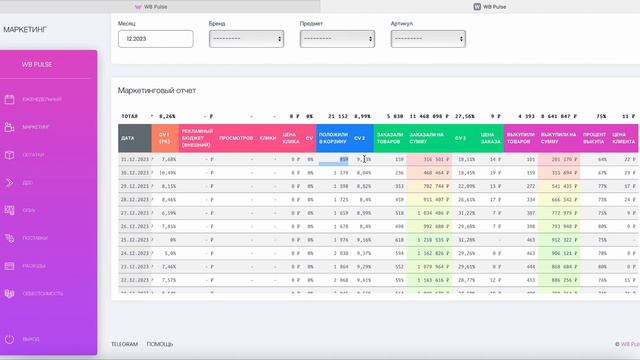Click the 31,22% CV 3 cell
Viewport: 640px width, 360px height.
[465, 213]
